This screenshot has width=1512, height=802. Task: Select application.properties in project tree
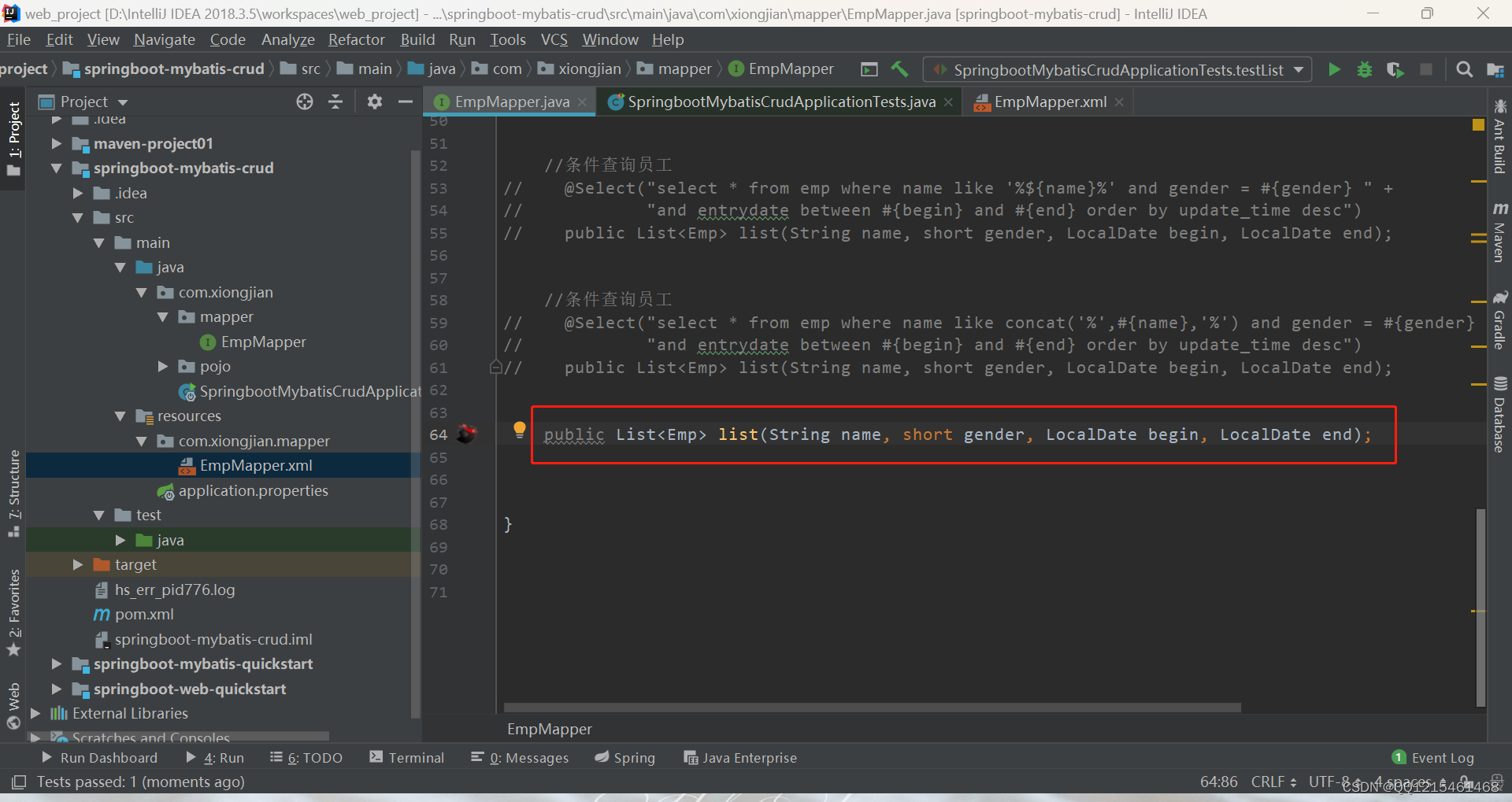[243, 490]
